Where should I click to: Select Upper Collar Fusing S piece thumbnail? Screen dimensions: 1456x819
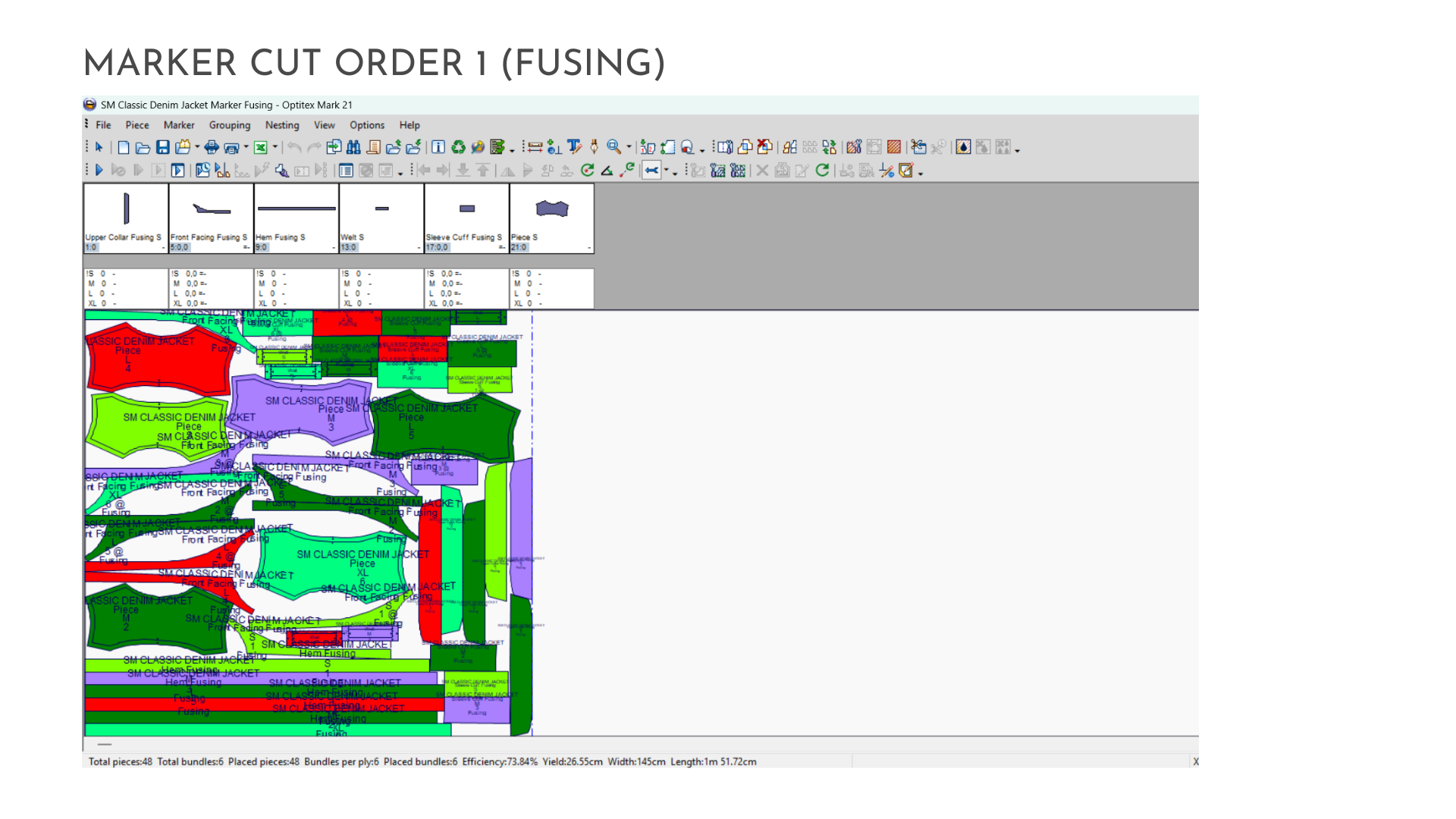tap(126, 218)
